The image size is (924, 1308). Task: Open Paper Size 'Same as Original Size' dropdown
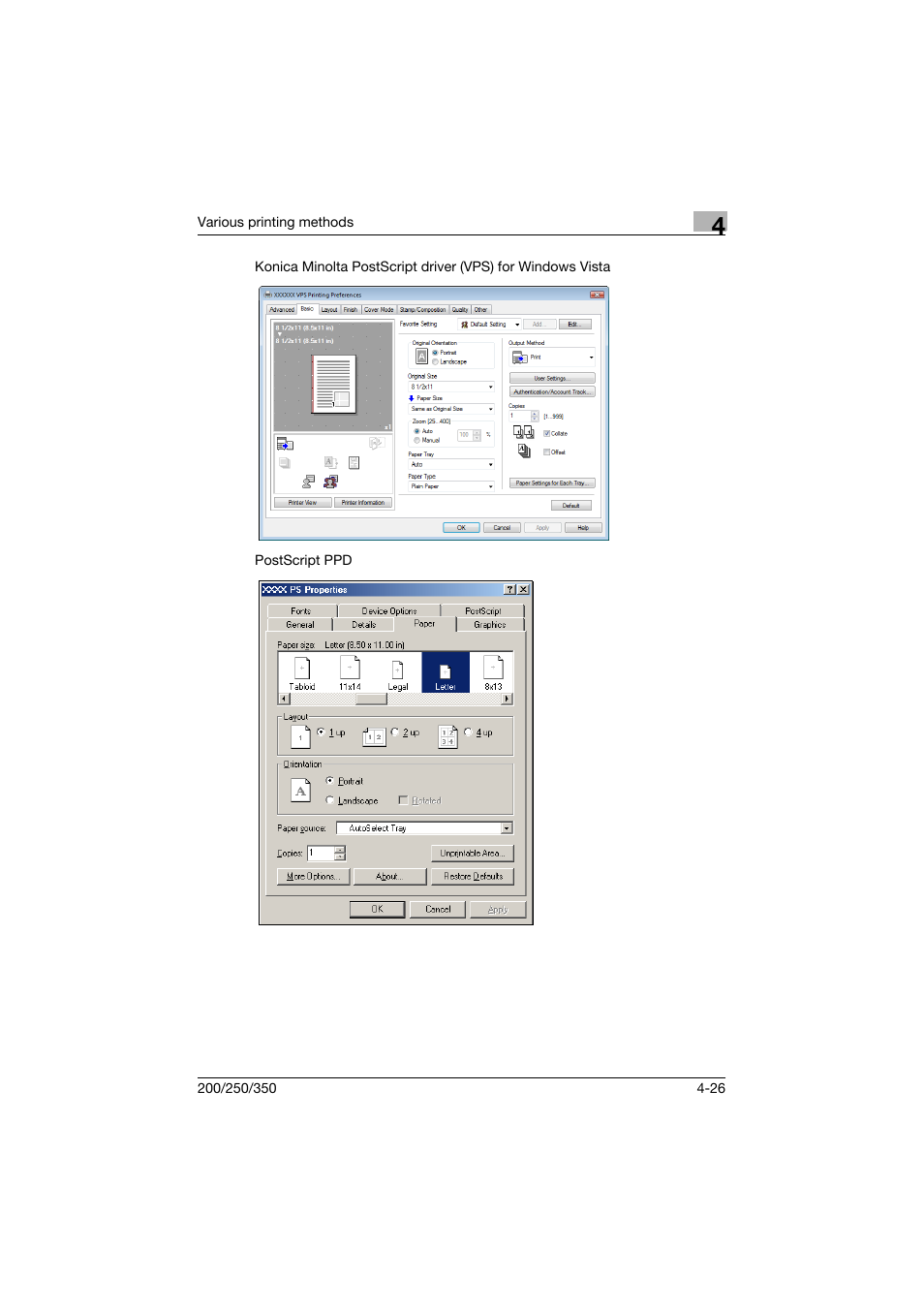(451, 409)
